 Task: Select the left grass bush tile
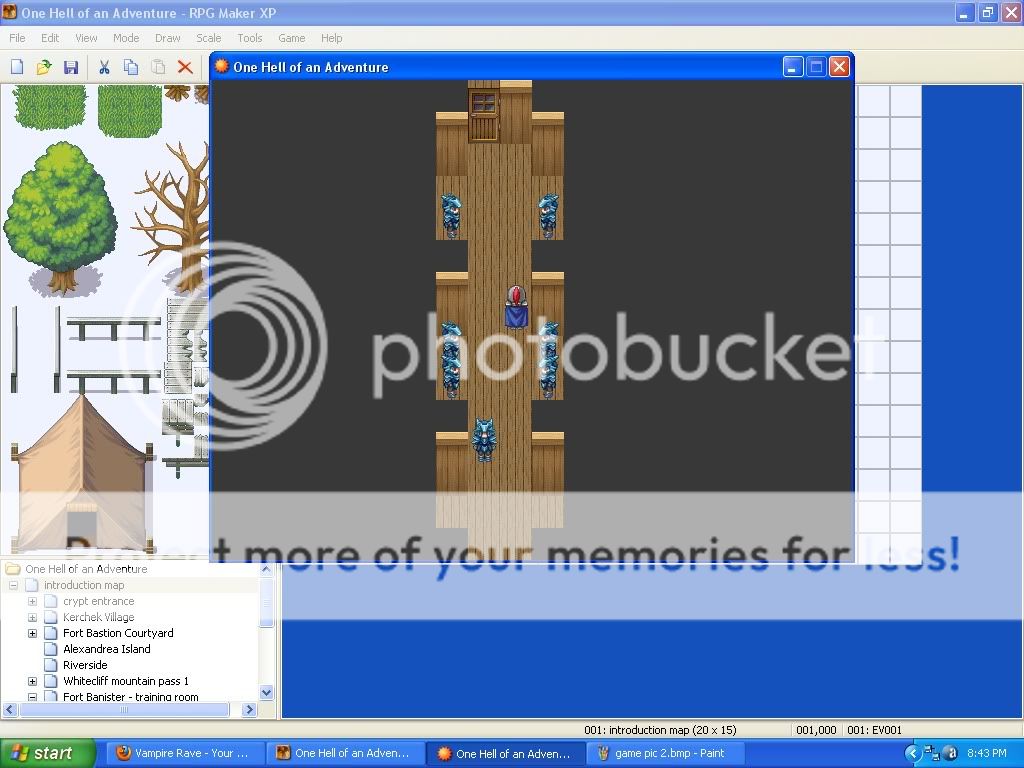tap(50, 107)
